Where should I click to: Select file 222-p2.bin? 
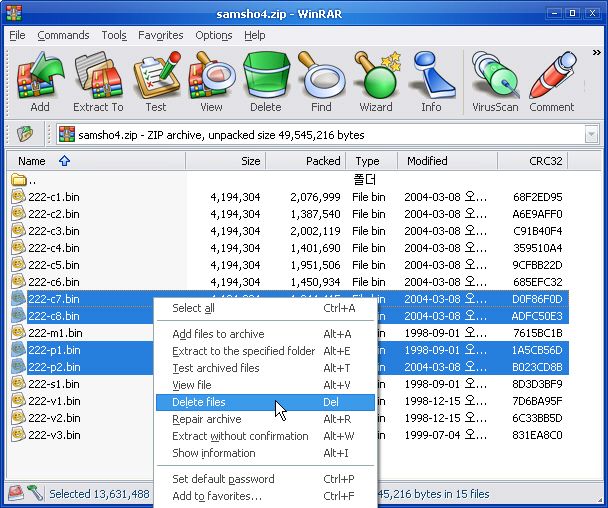click(x=54, y=367)
